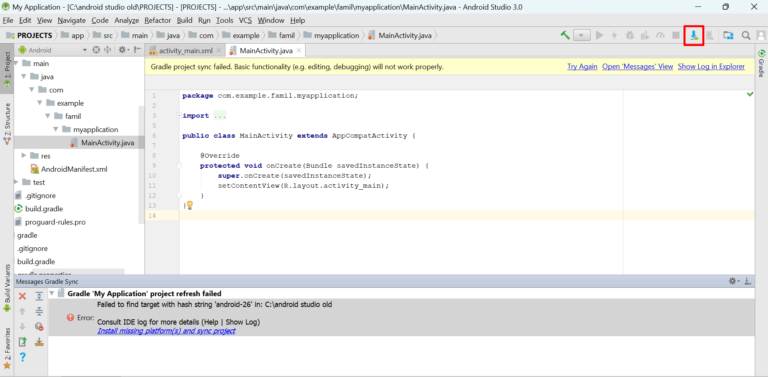Click the green checkmark inspection indicator
The image size is (768, 377).
pyautogui.click(x=750, y=94)
